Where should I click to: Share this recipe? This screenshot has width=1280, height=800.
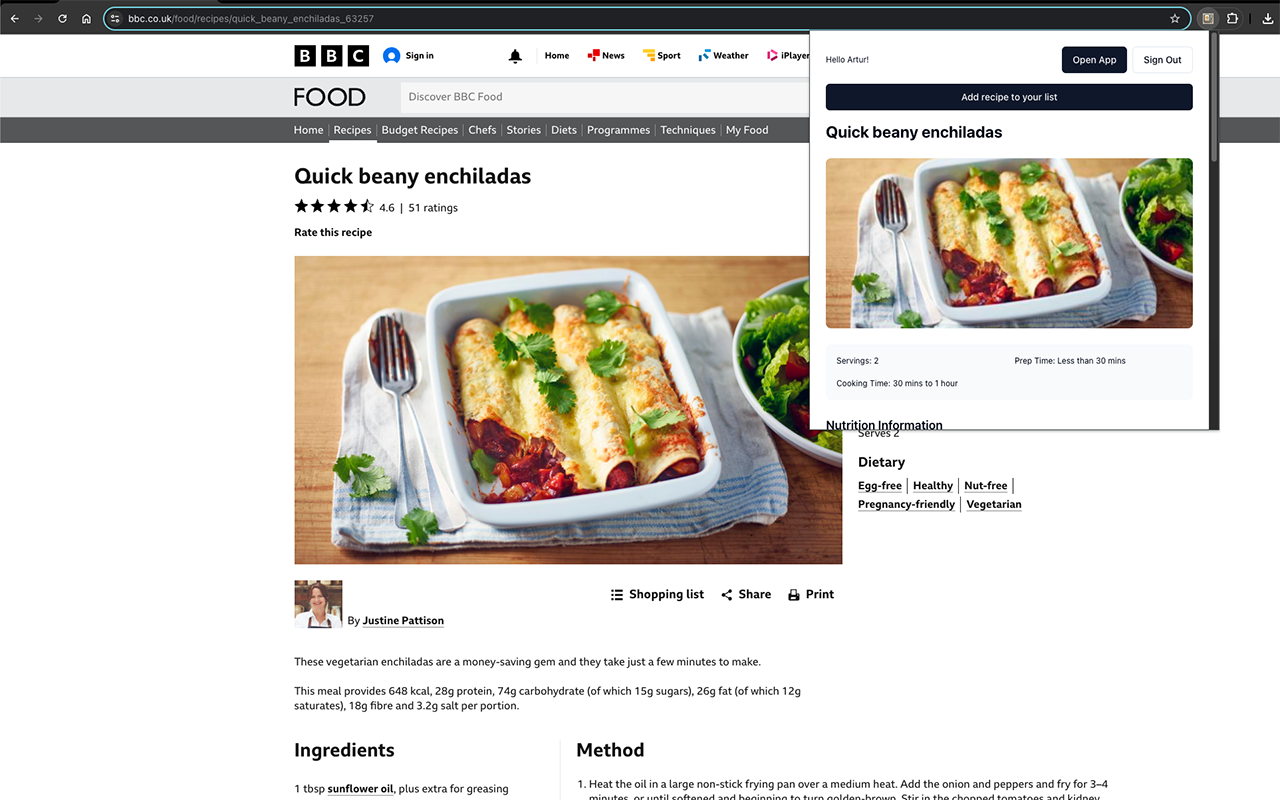[746, 594]
